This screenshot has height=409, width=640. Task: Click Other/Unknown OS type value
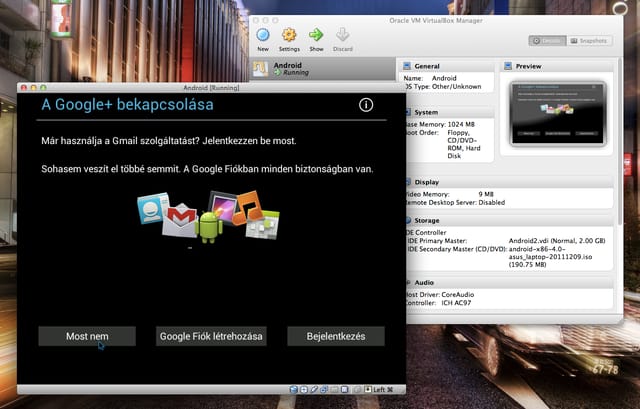(x=456, y=87)
